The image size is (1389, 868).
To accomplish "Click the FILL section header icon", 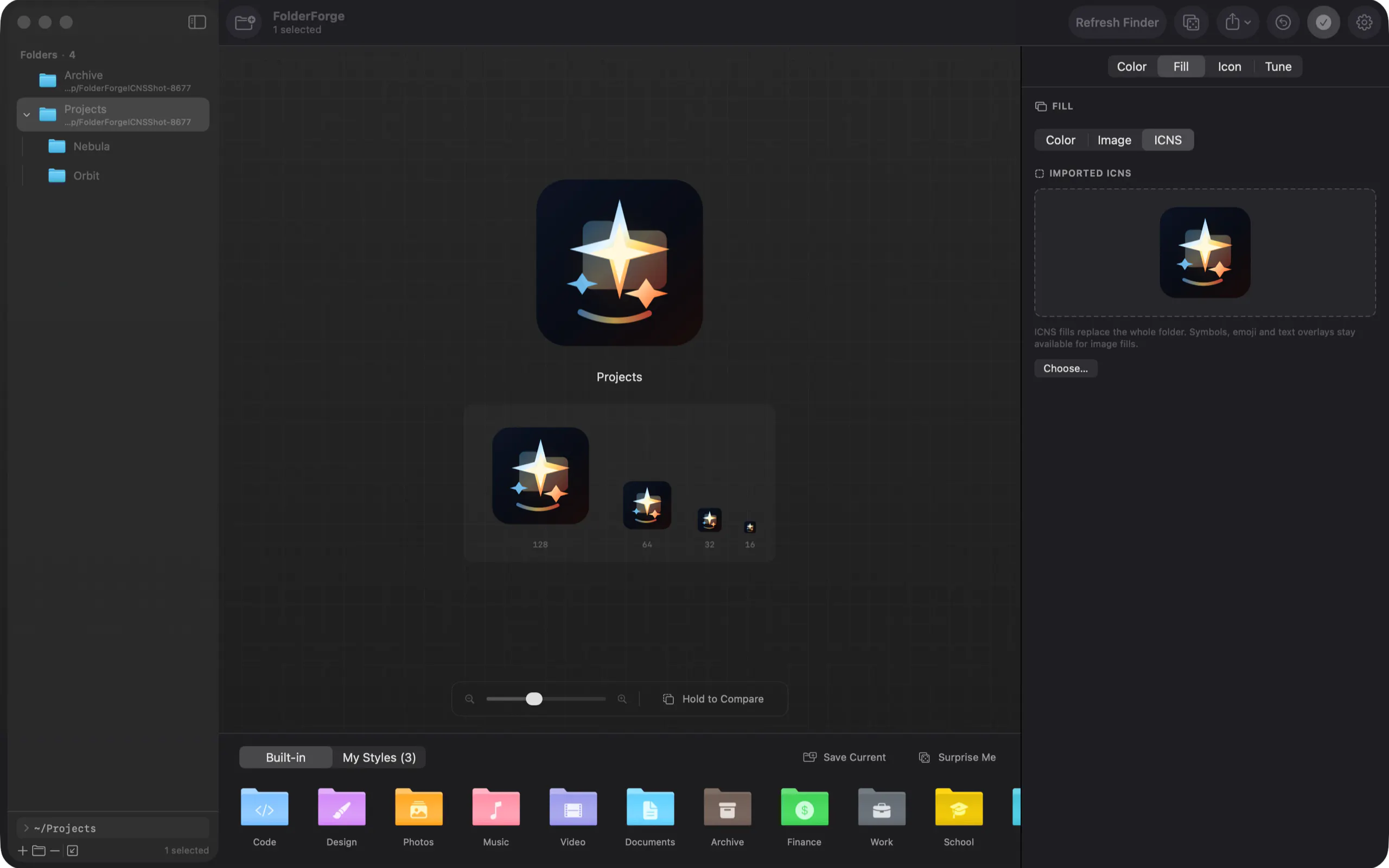I will (1041, 106).
